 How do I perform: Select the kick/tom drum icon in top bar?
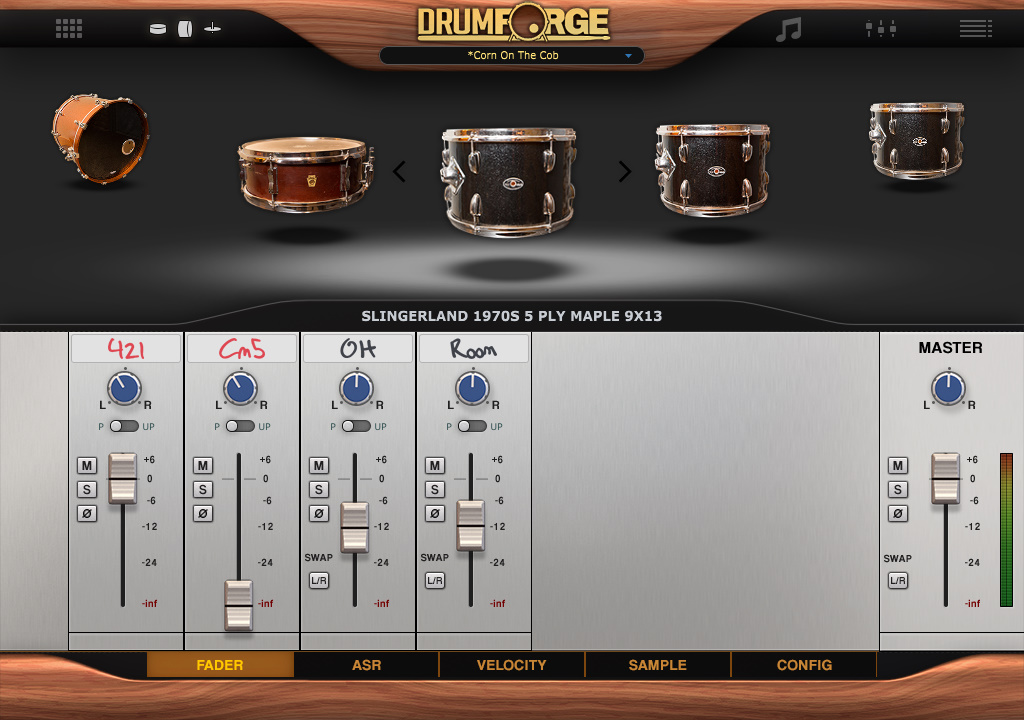click(185, 29)
